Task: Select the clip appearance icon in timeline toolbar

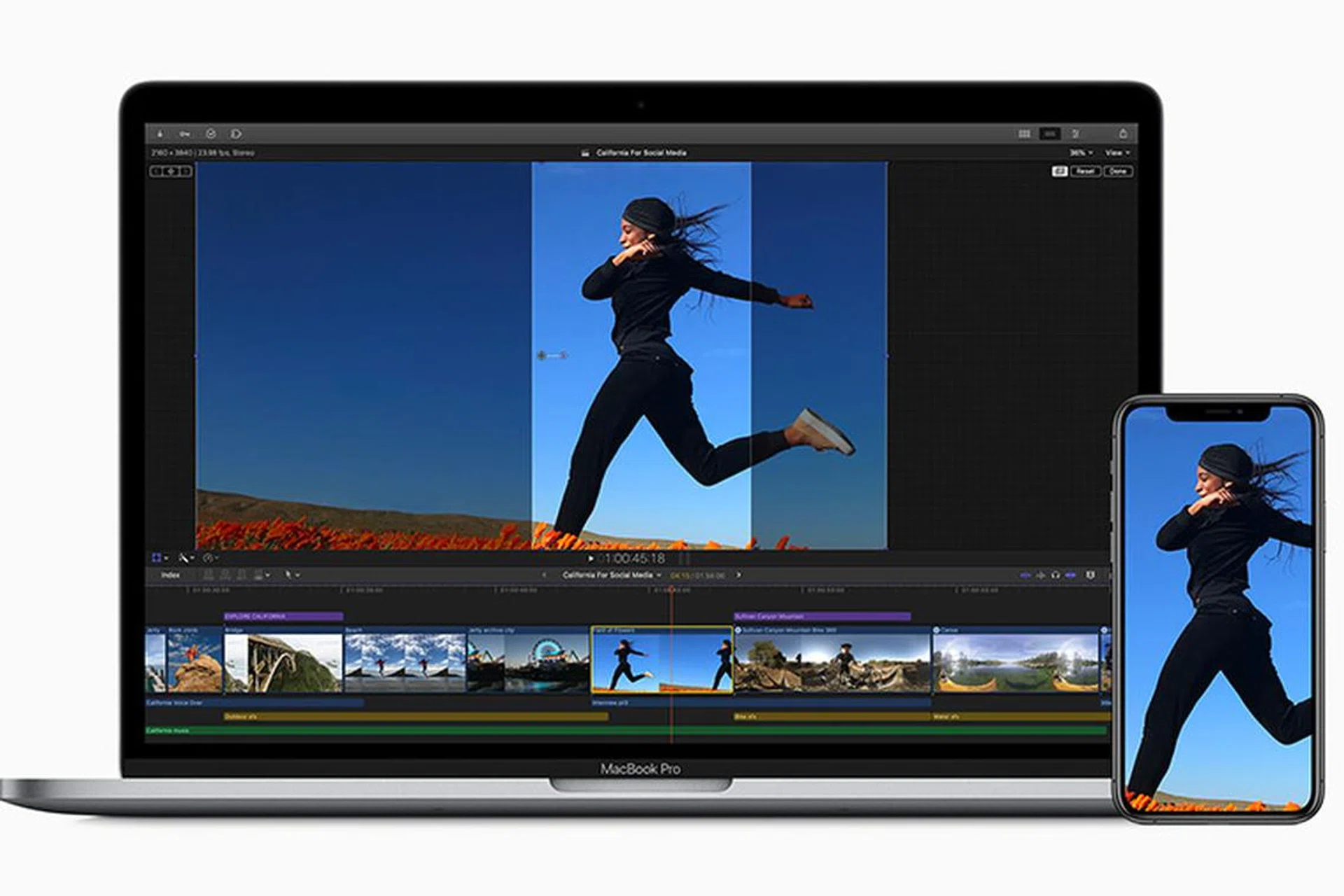Action: point(260,575)
